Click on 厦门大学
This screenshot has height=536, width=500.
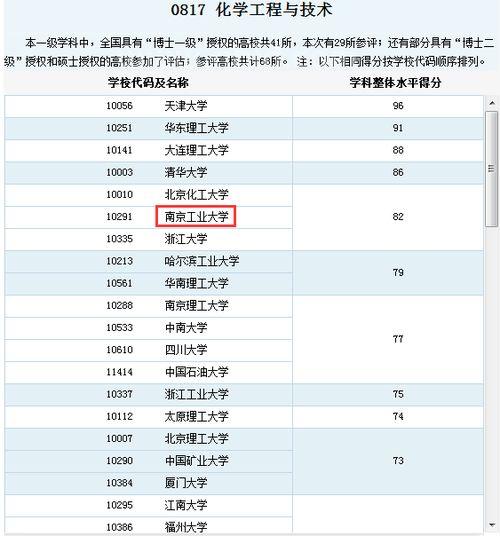(x=186, y=483)
